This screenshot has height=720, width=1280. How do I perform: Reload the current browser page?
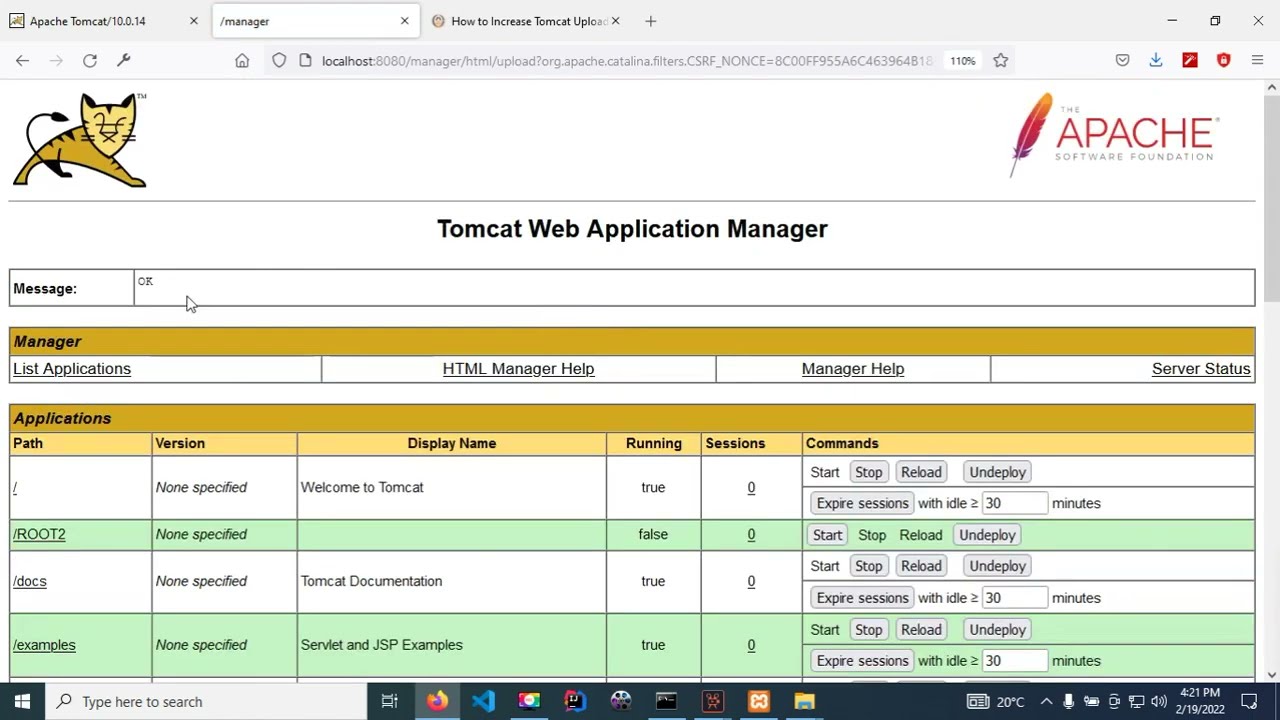(90, 61)
